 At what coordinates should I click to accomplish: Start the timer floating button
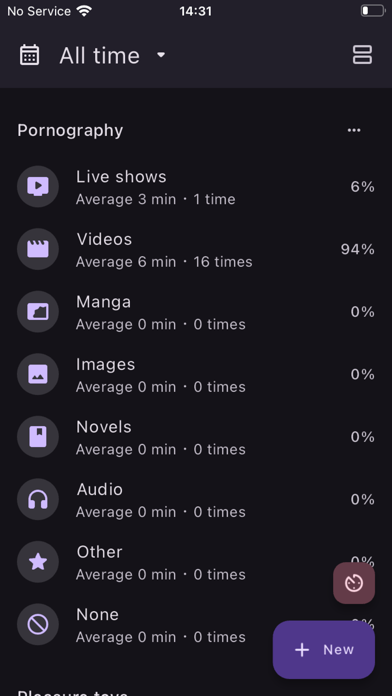click(354, 583)
